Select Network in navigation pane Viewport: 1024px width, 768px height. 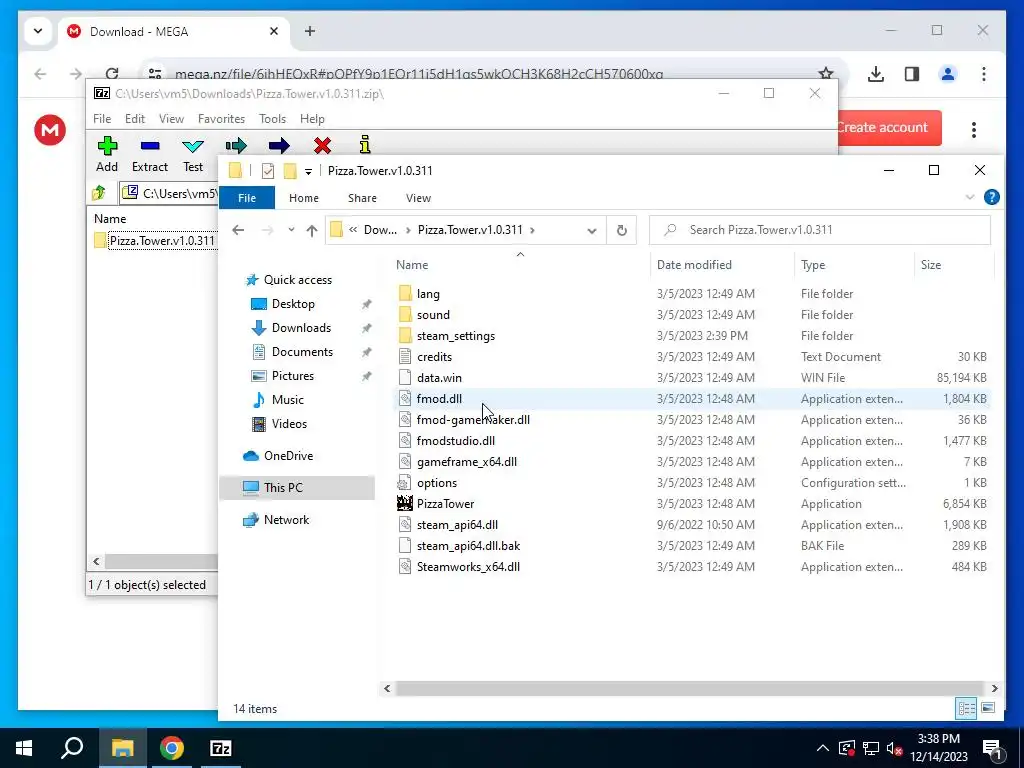click(286, 520)
